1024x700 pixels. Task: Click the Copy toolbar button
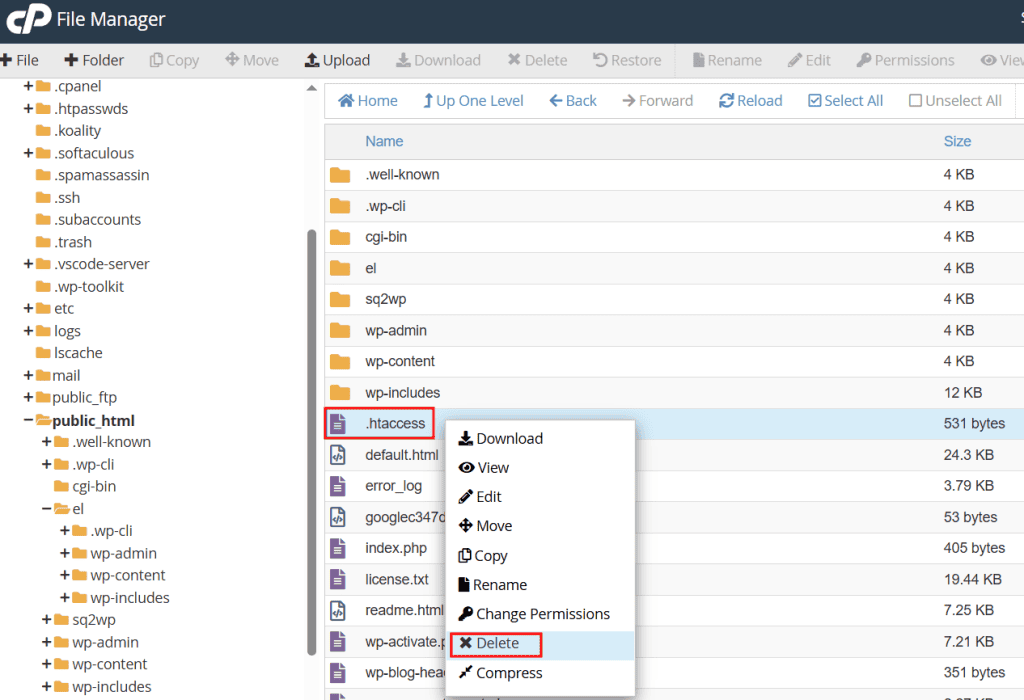click(x=174, y=60)
